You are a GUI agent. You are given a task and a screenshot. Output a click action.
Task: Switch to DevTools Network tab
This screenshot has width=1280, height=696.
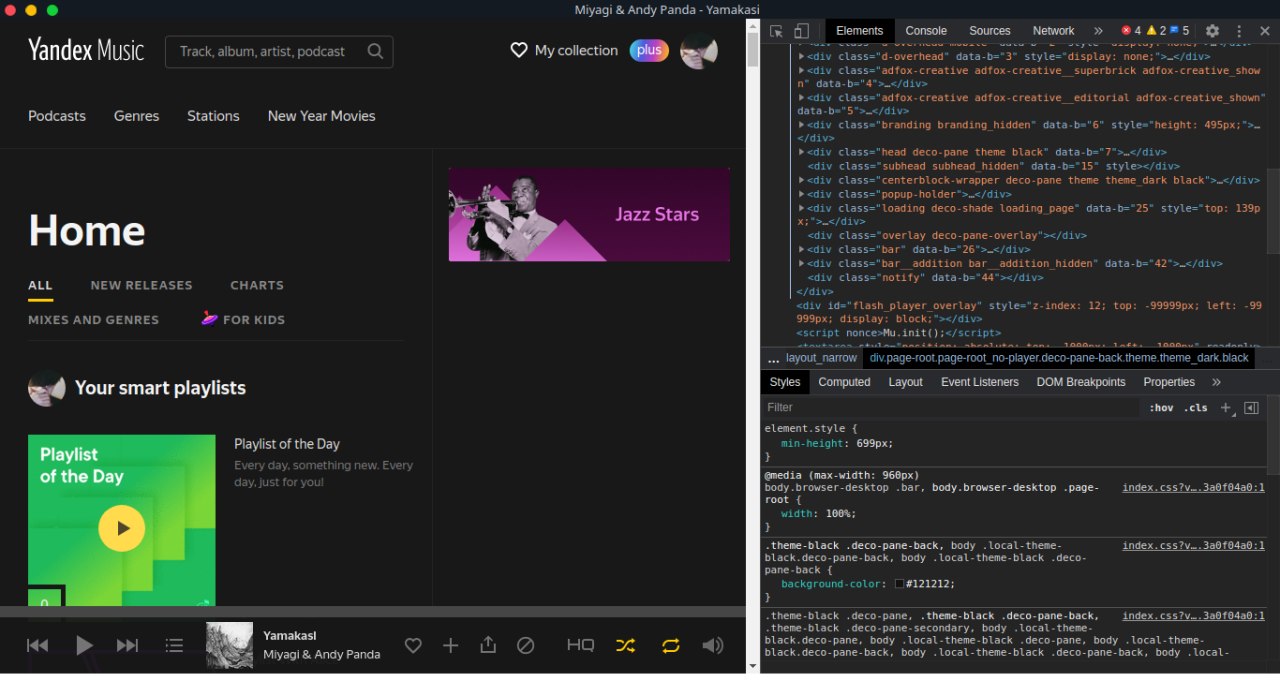coord(1053,31)
